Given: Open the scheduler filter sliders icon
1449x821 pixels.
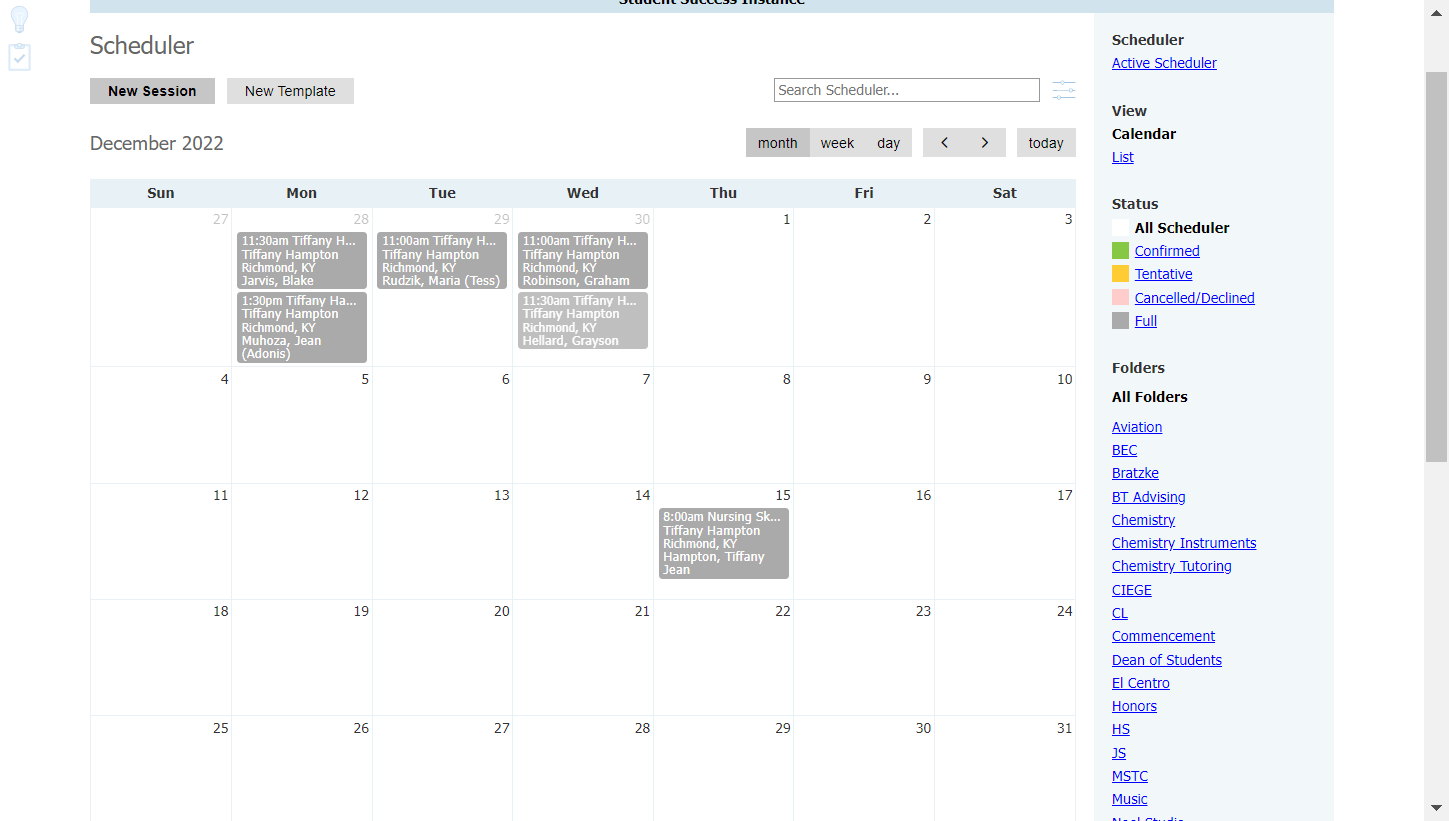Looking at the screenshot, I should click(1064, 91).
